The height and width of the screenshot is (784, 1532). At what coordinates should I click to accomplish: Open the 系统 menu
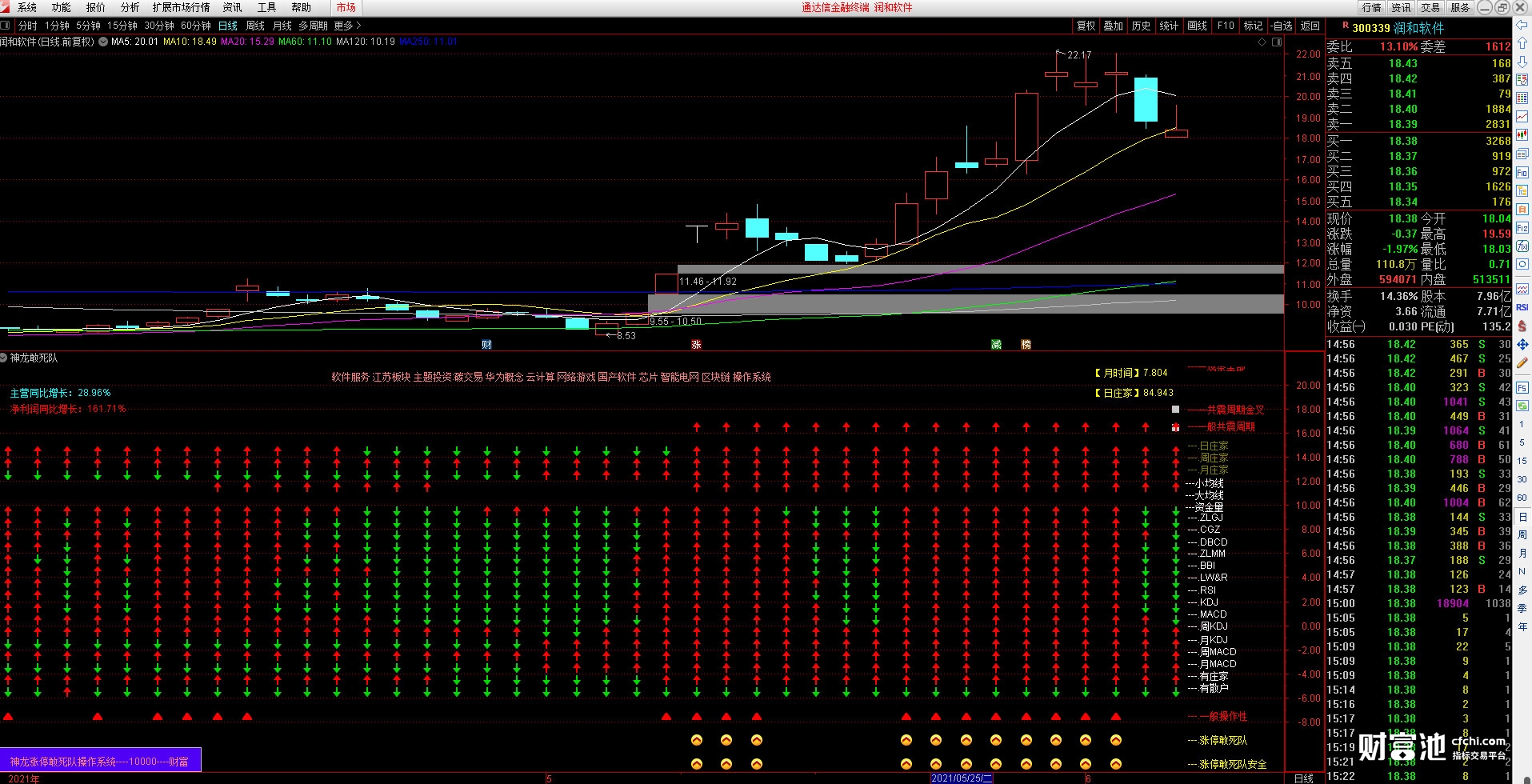[27, 7]
